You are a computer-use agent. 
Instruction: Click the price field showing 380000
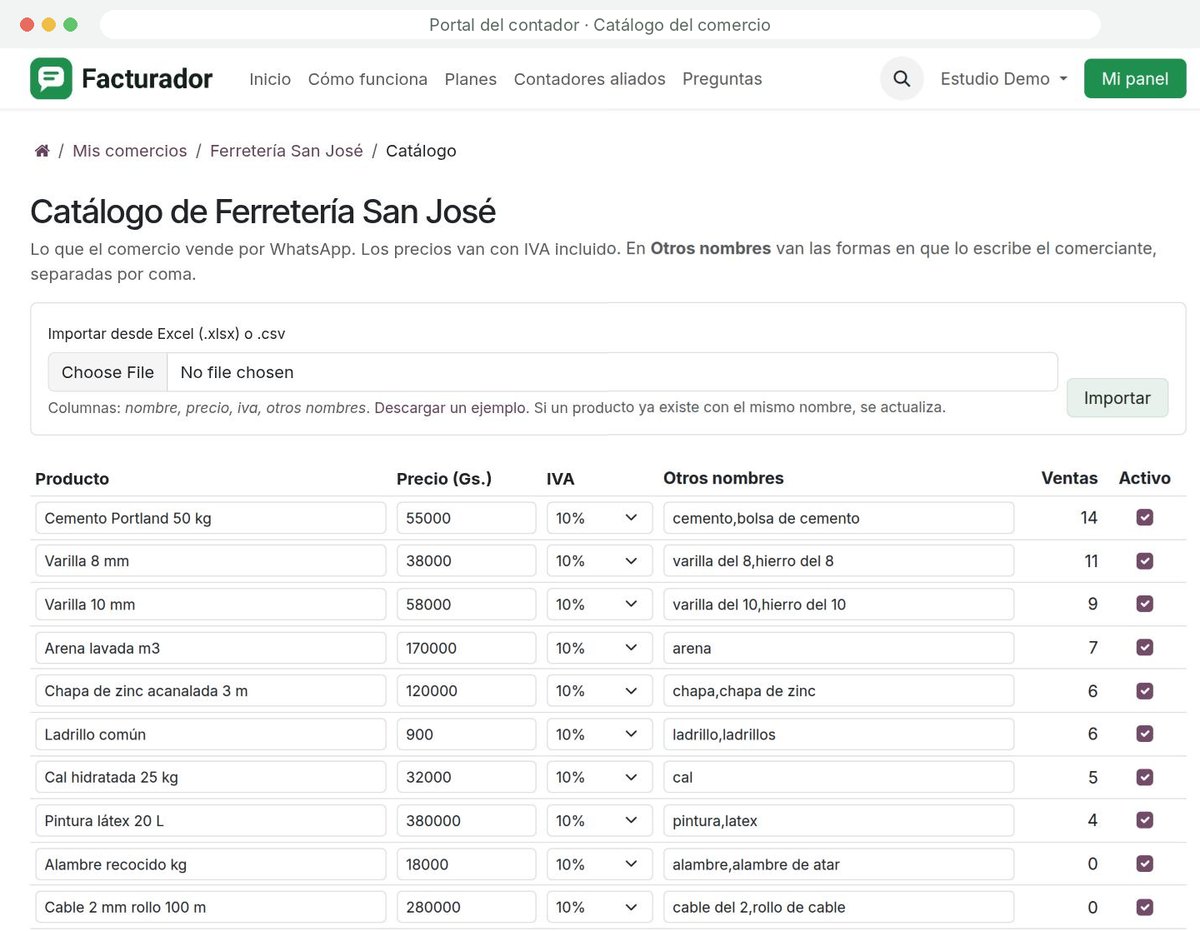466,821
